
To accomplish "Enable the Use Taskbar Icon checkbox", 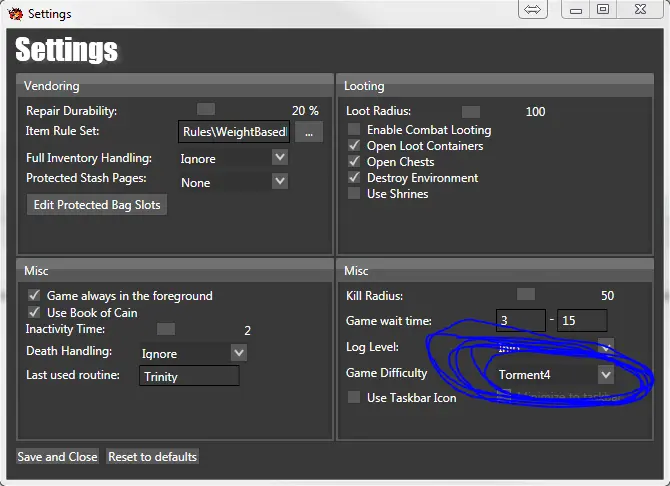I will pos(354,398).
